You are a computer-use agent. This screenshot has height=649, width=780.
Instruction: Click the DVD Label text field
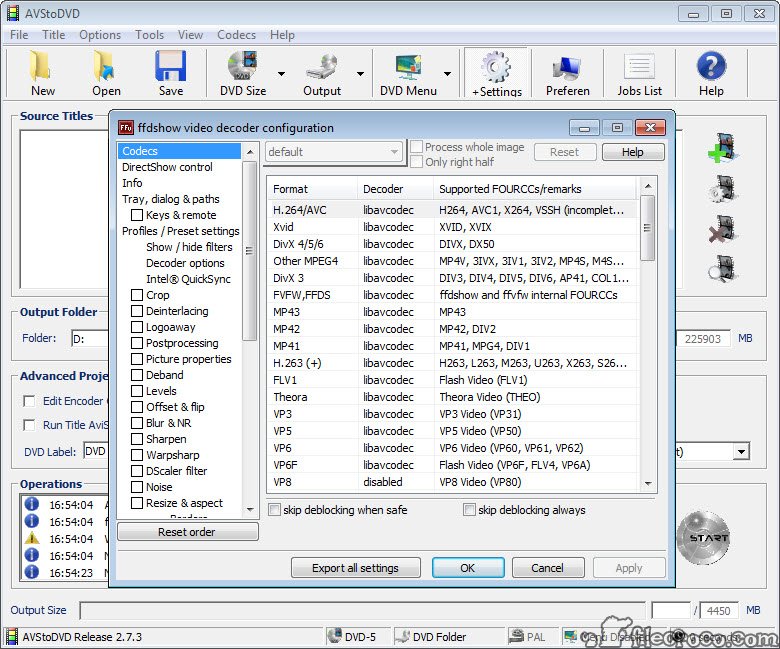tap(96, 451)
